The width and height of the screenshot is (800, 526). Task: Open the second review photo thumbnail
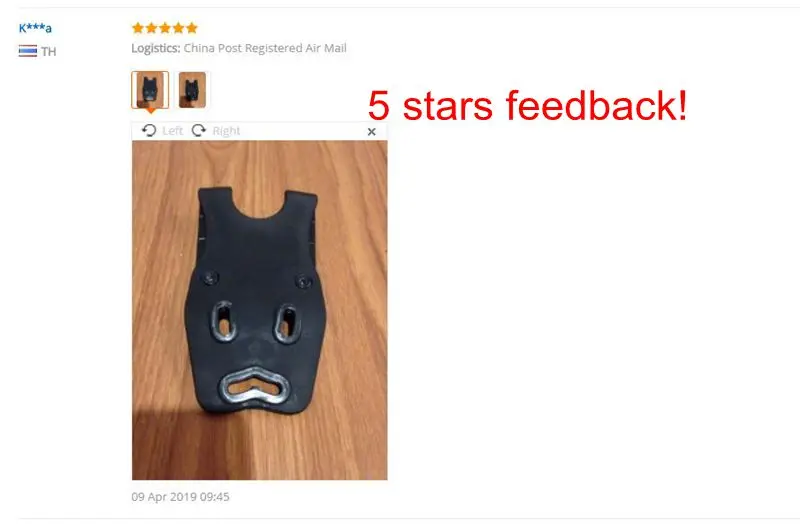(192, 90)
